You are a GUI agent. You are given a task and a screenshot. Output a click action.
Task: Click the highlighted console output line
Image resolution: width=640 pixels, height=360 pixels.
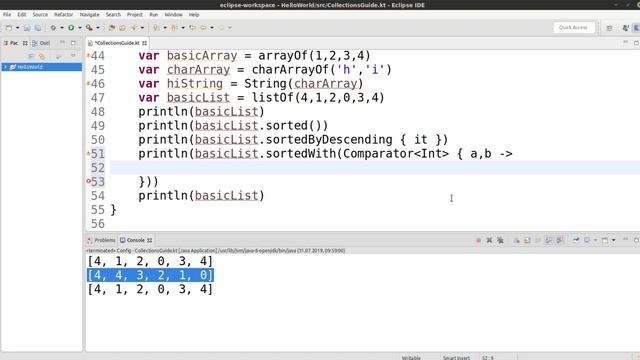[x=150, y=275]
